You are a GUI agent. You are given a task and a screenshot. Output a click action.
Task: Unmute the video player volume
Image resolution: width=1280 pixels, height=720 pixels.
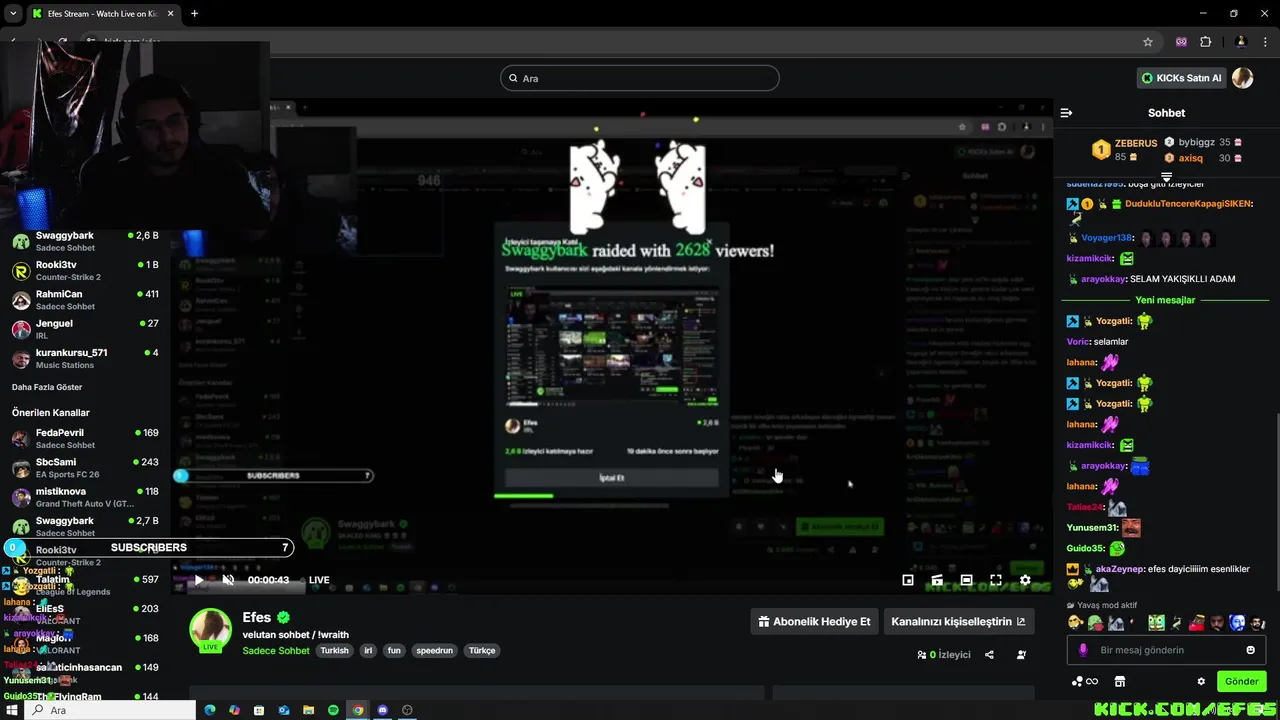coord(228,580)
